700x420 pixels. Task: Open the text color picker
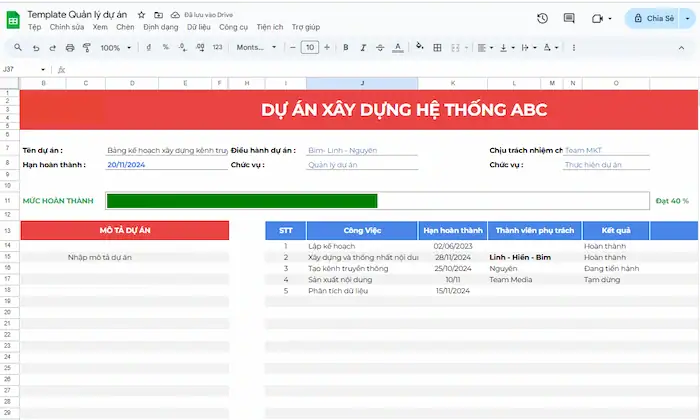(x=398, y=47)
